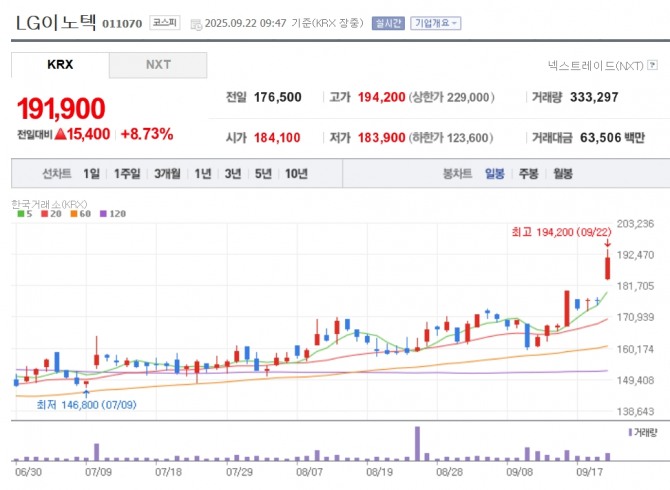Select the 1년 line chart period
Image resolution: width=670 pixels, height=490 pixels.
click(203, 174)
